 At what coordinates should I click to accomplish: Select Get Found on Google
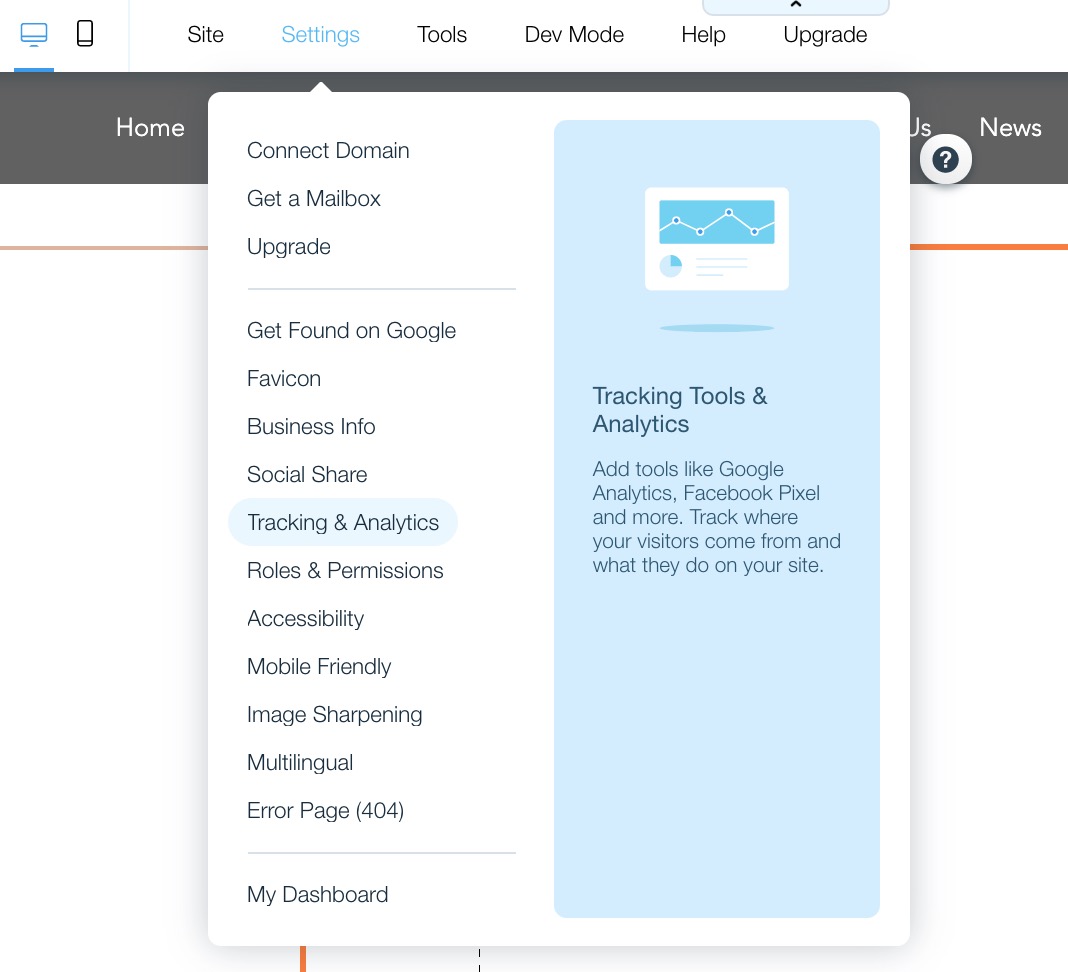pos(351,331)
